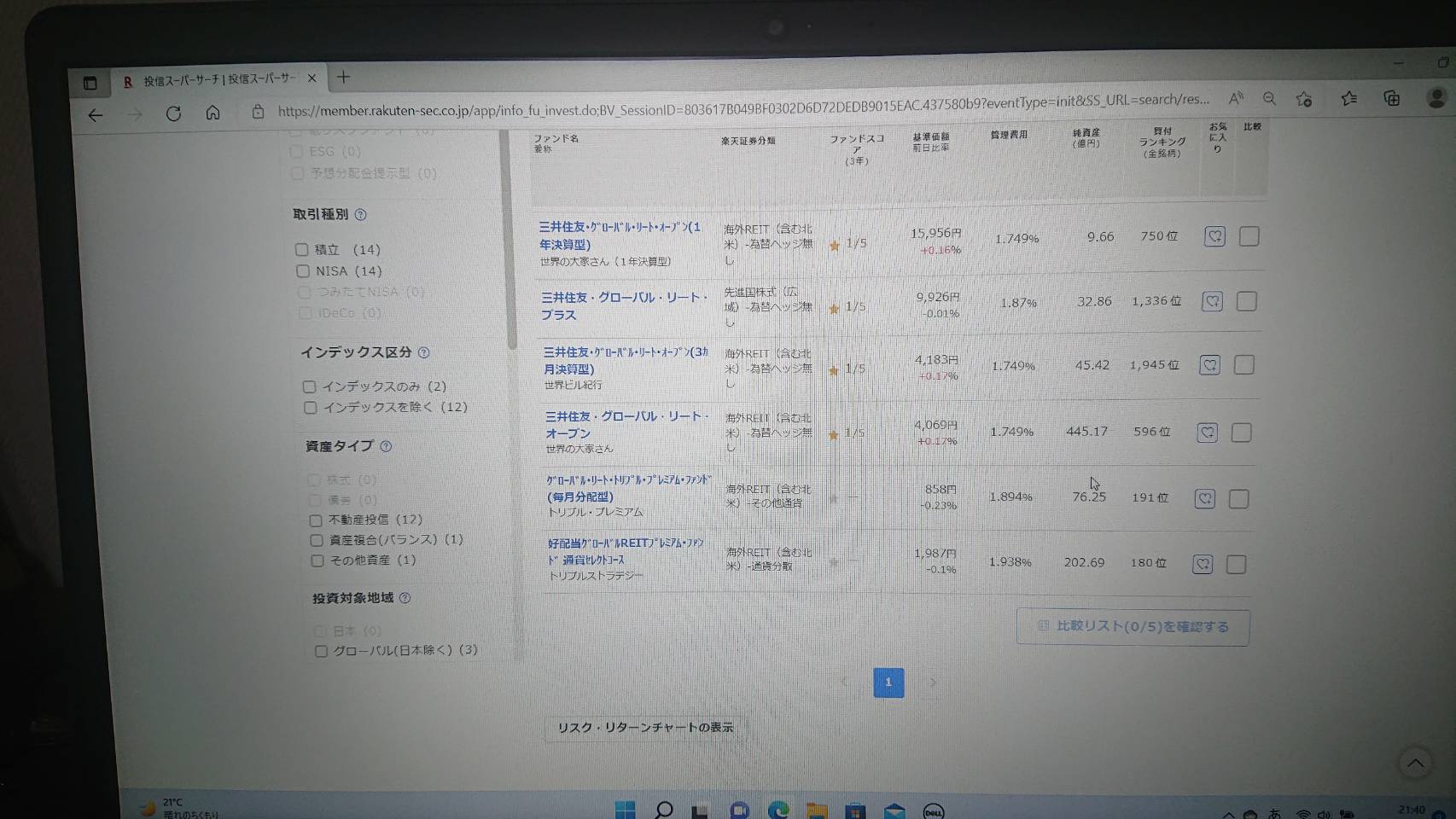This screenshot has height=819, width=1456.
Task: Tick compare box for 世界の大家さん 445.17 fund
Action: [1241, 433]
